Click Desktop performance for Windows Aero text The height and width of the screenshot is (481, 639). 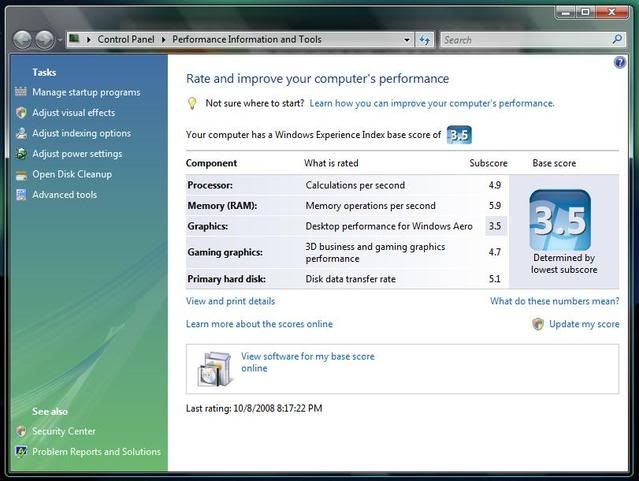pyautogui.click(x=389, y=226)
